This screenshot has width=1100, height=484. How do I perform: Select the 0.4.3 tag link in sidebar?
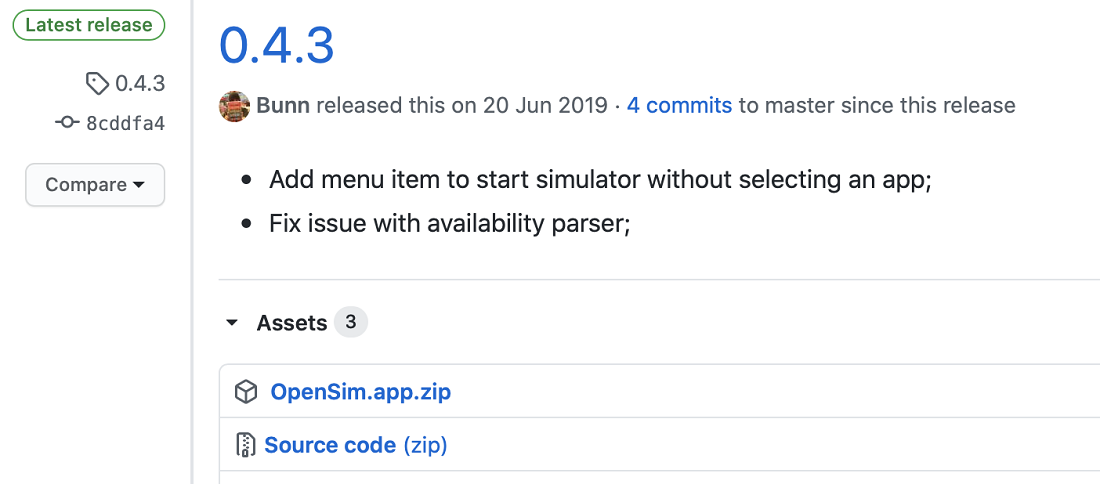coord(140,84)
